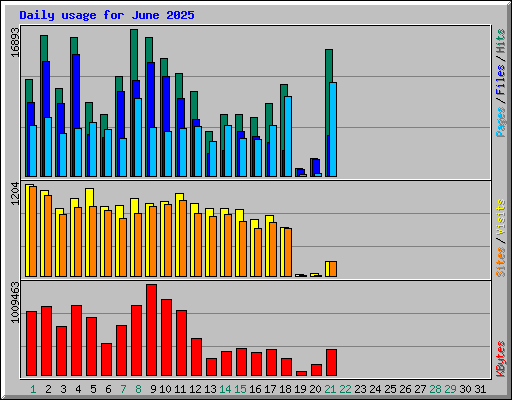
Task: Click day label 12 on the x-axis
Action: point(195,389)
